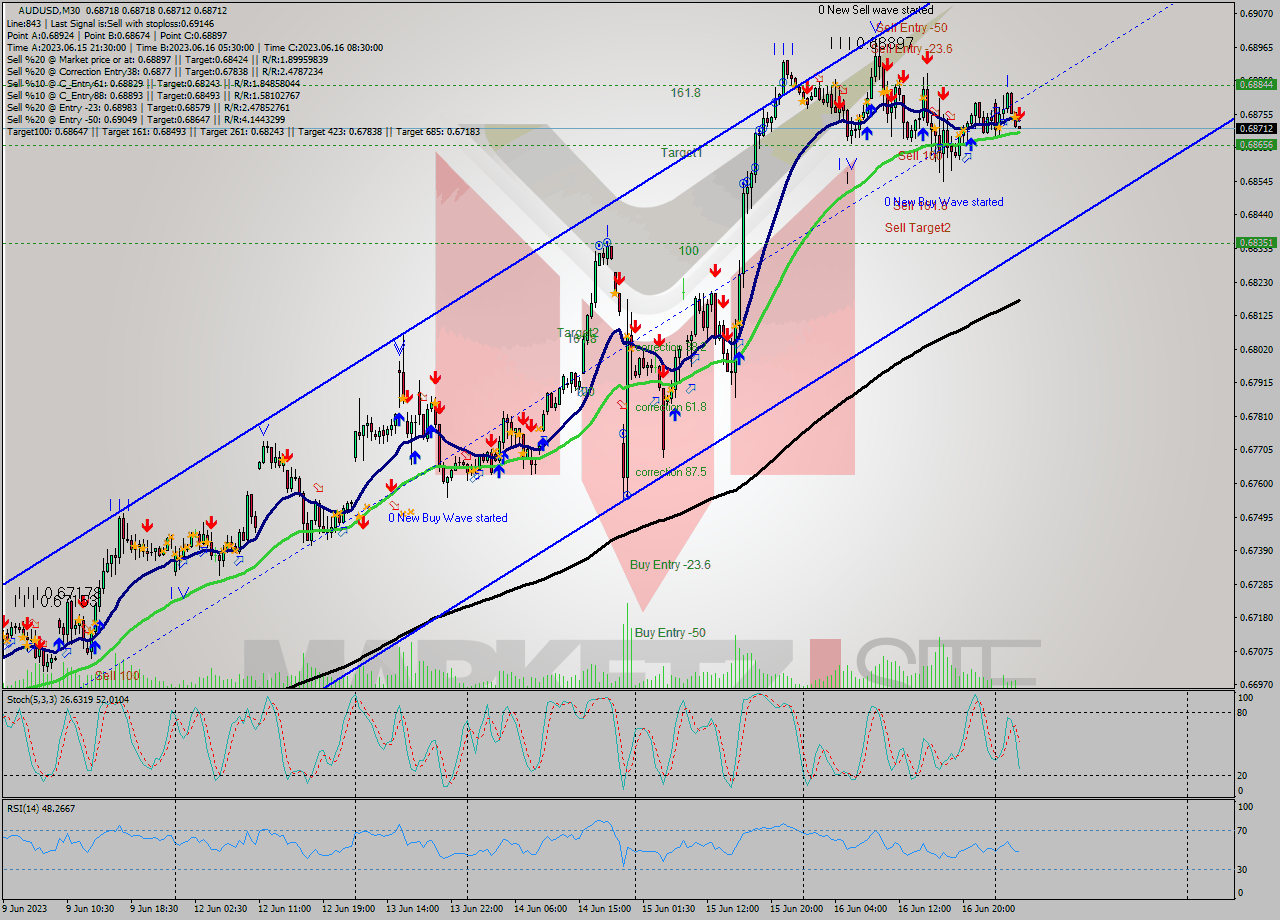1280x920 pixels.
Task: Click the 'Target100: 0.68647' targets line
Action: (243, 132)
